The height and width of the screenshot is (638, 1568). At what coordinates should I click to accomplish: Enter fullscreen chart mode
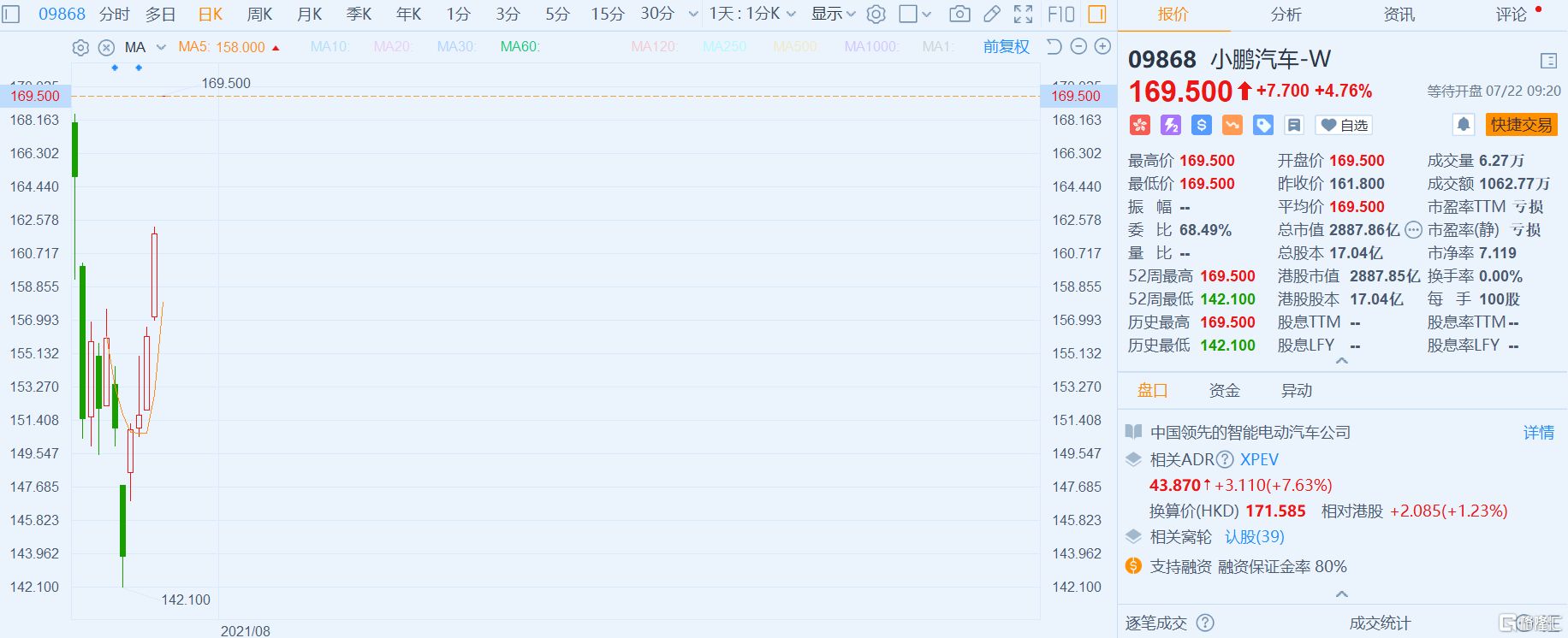click(1023, 15)
